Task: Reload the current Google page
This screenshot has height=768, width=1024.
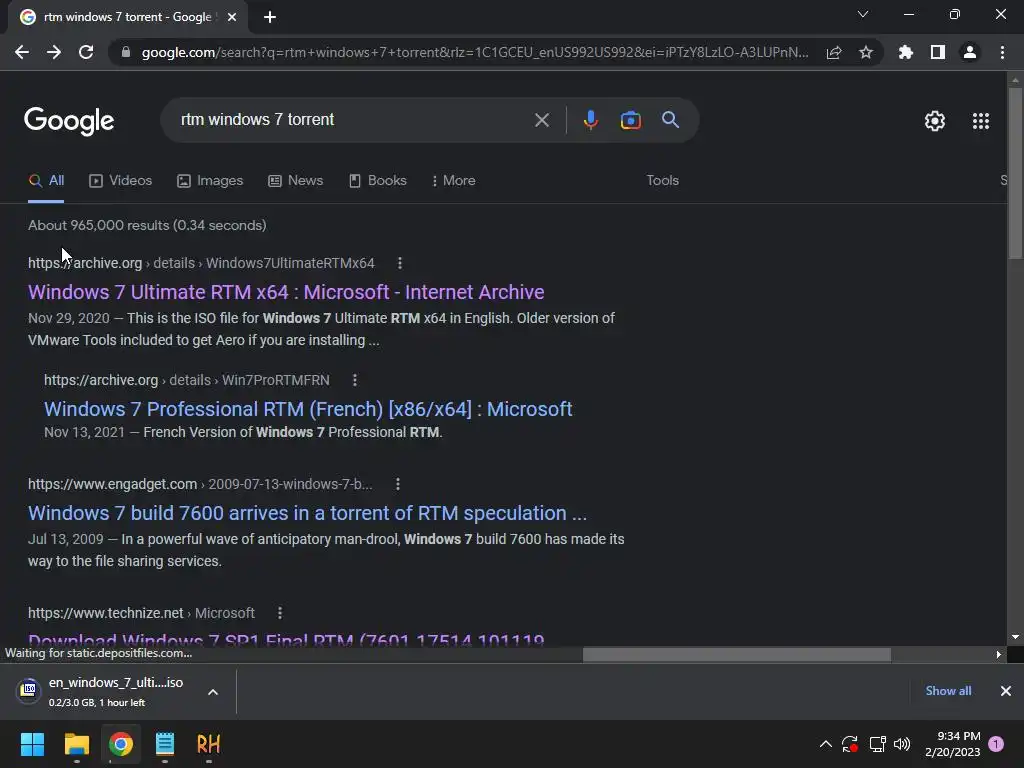Action: point(86,52)
